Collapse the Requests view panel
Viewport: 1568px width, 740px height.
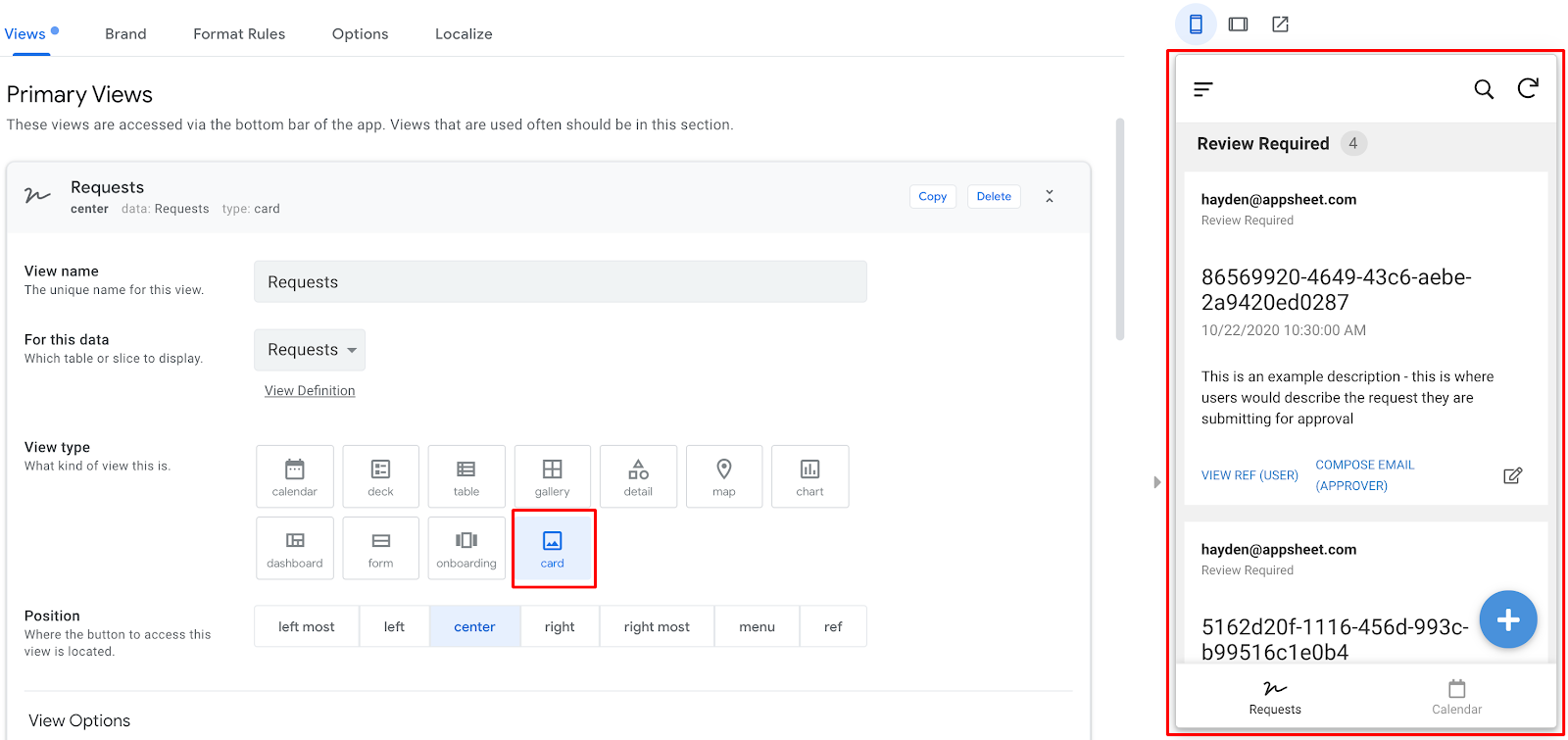click(x=1049, y=197)
